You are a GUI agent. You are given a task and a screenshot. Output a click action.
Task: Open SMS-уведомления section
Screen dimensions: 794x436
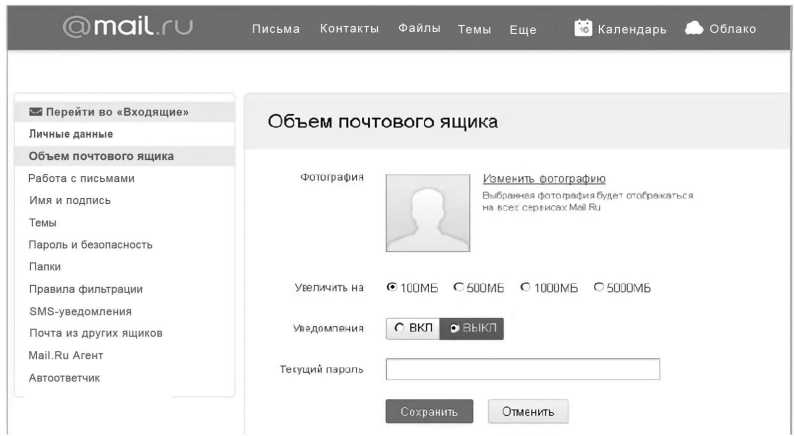(81, 311)
